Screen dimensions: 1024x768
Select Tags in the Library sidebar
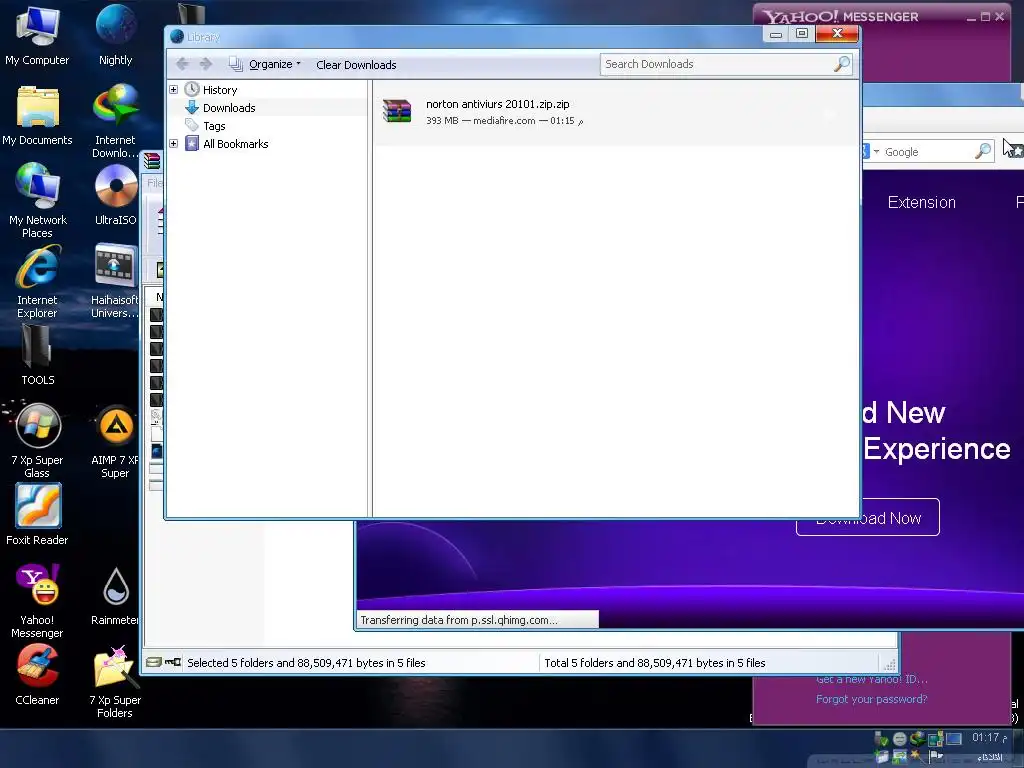point(214,125)
